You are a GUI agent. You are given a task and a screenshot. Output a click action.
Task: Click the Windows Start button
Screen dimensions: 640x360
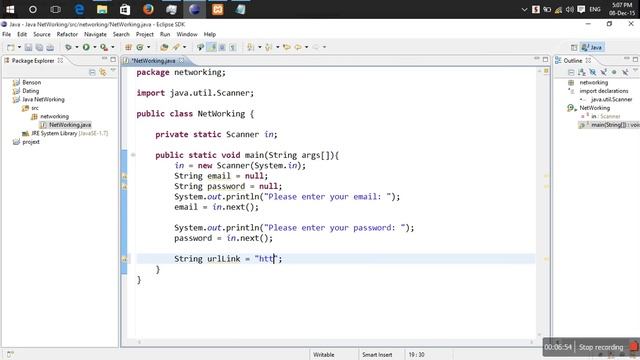(x=10, y=9)
